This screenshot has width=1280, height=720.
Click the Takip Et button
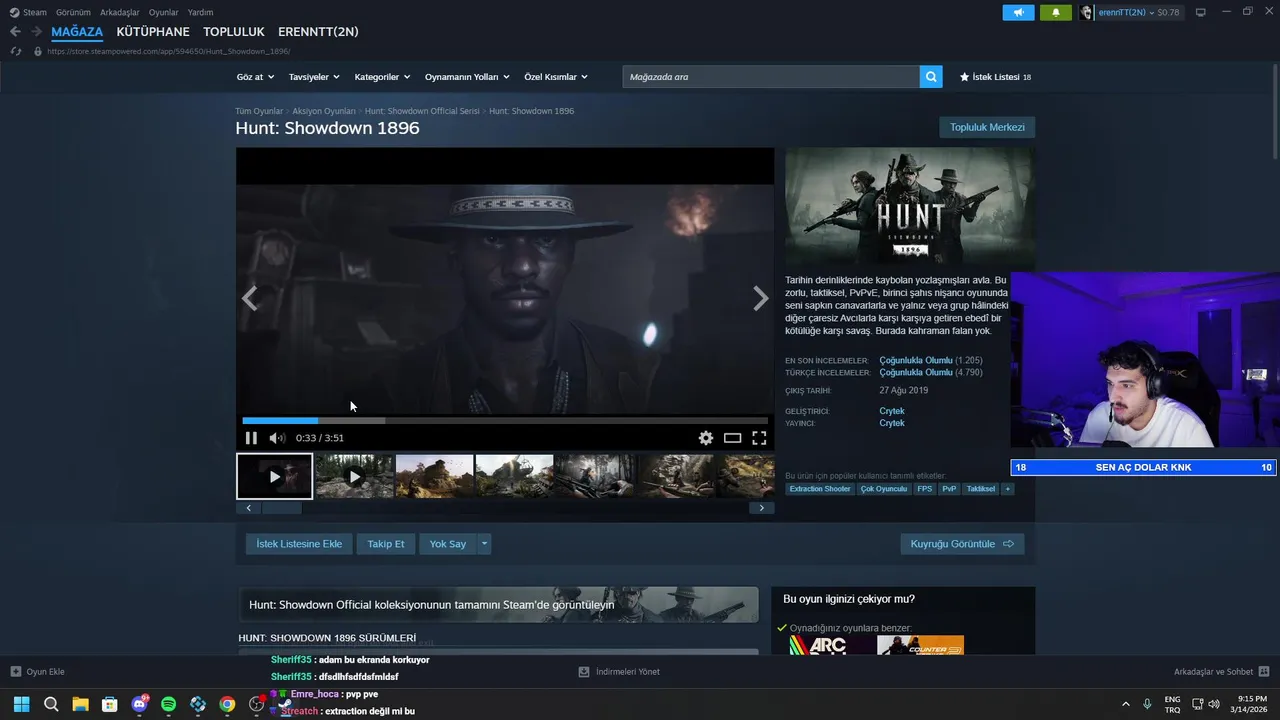(x=386, y=544)
